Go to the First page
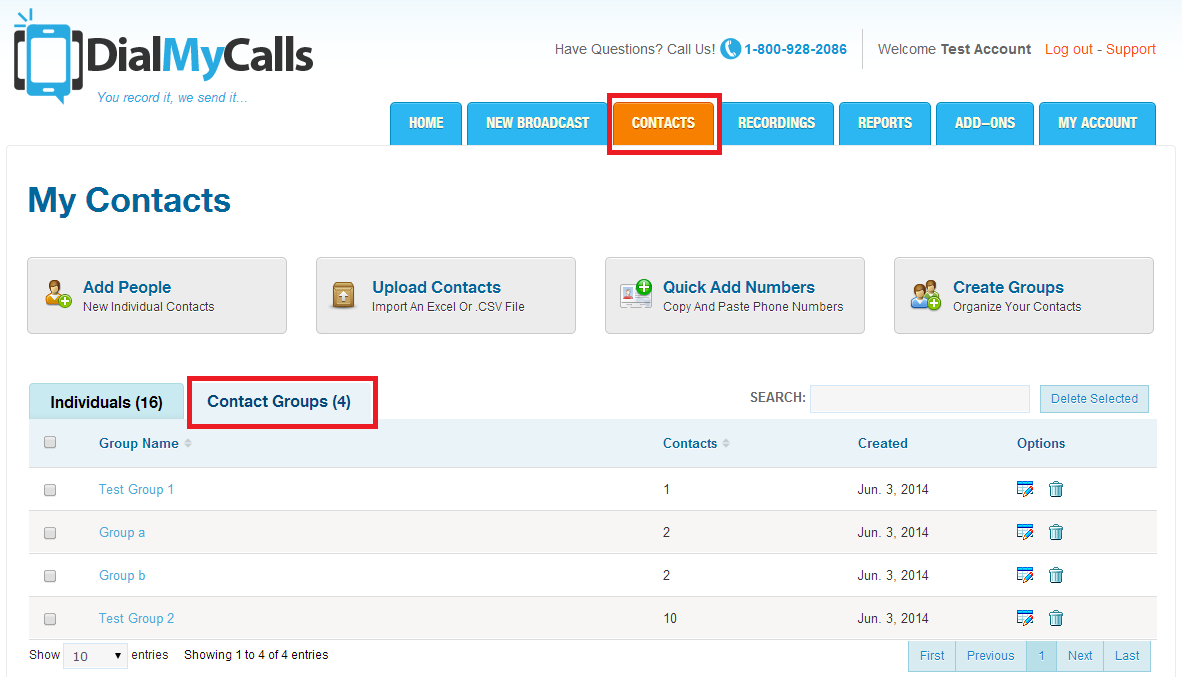 (932, 656)
